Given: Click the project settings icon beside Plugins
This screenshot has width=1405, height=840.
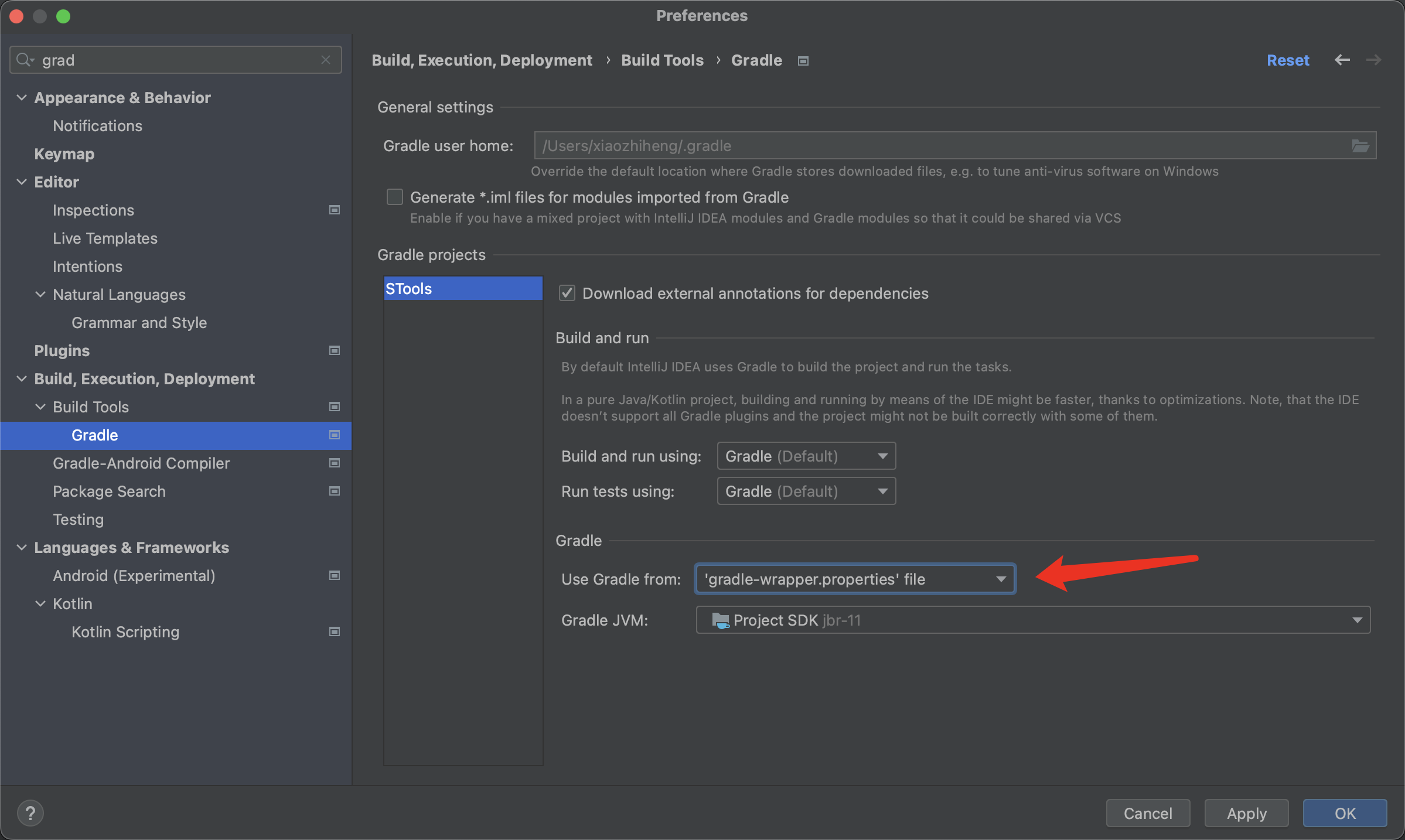Looking at the screenshot, I should click(x=335, y=350).
